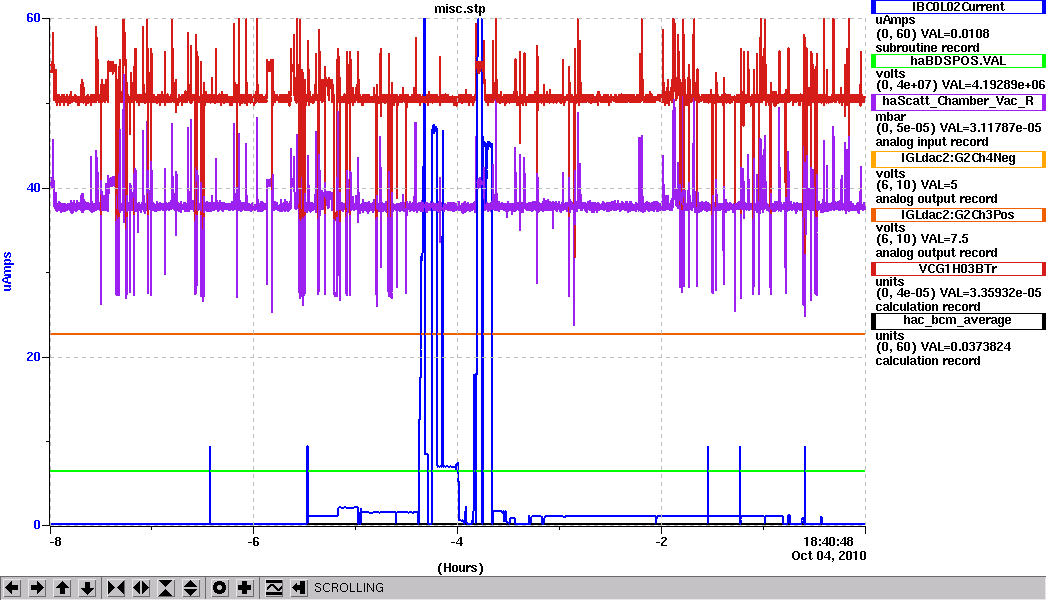Click the 18:40:48 timestamp
The image size is (1046, 600).
click(x=828, y=542)
